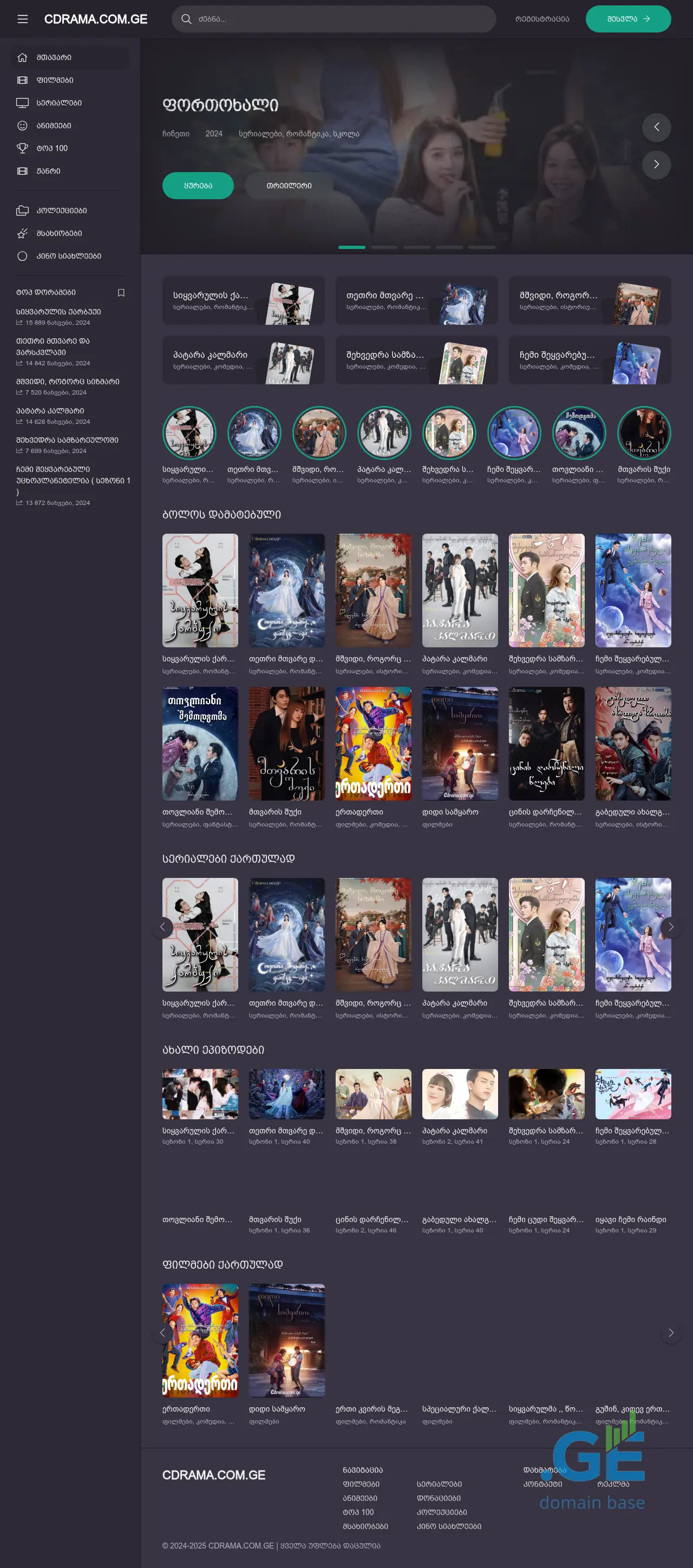The image size is (693, 1568).
Task: Click the trophy icon beside ტოპ 100
Action: [23, 148]
